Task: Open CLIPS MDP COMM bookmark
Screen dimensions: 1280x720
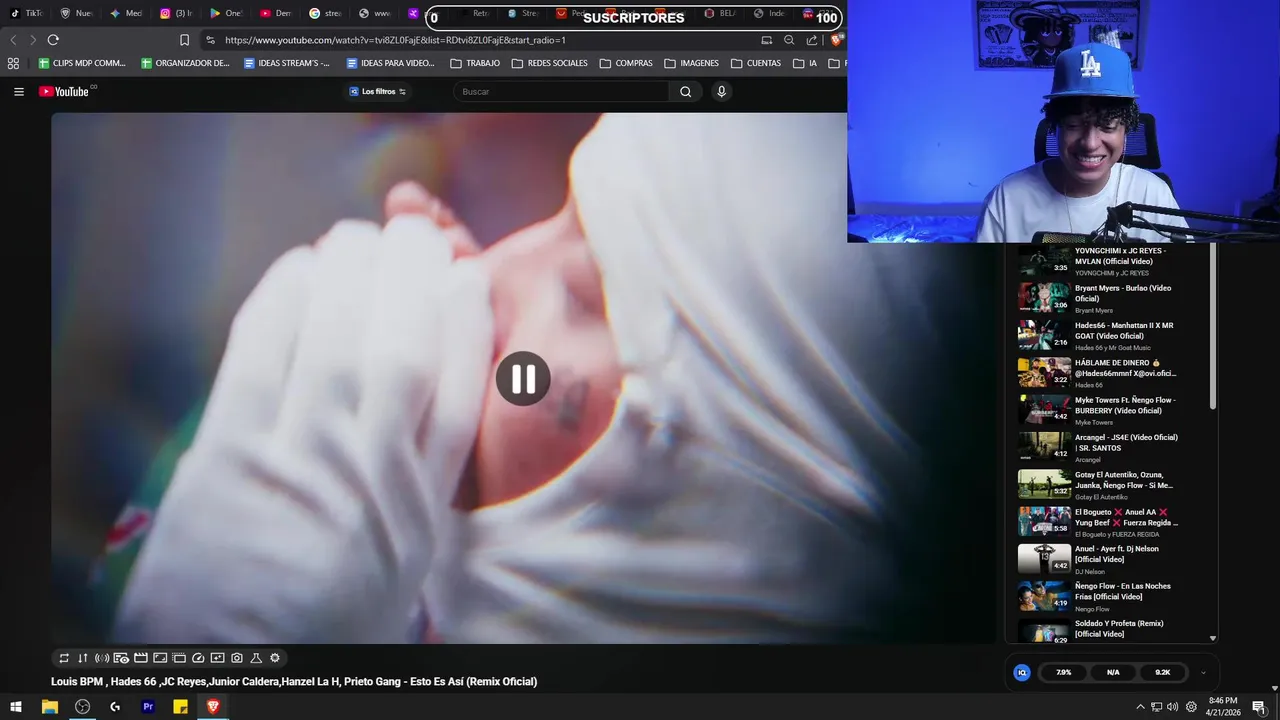Action: (82, 63)
